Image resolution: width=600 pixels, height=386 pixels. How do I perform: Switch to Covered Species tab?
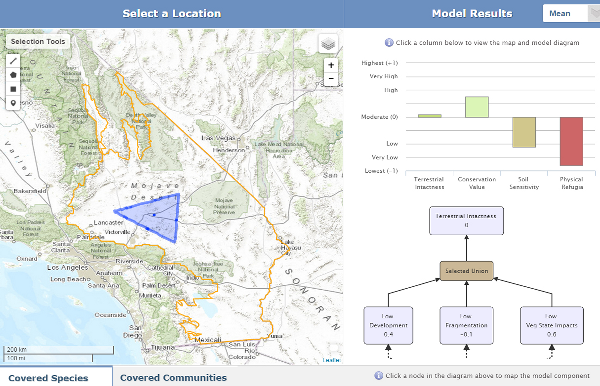pyautogui.click(x=48, y=378)
